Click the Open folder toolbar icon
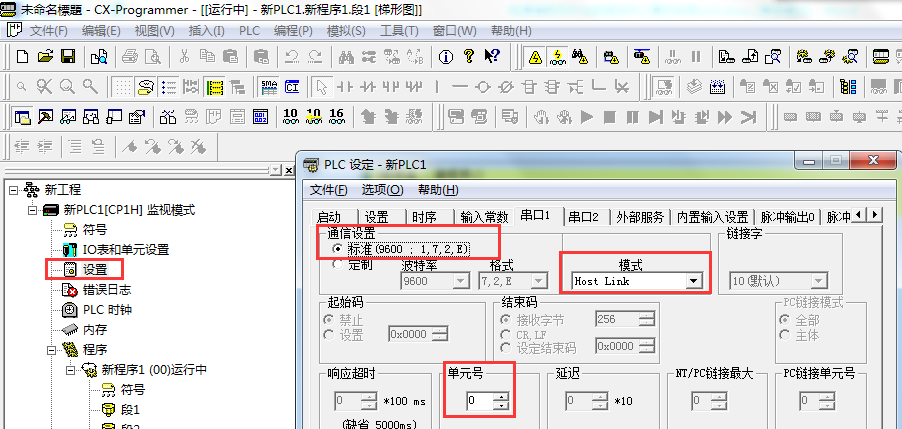This screenshot has height=429, width=902. [45, 57]
